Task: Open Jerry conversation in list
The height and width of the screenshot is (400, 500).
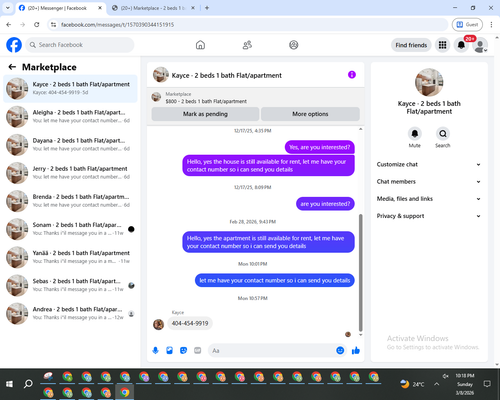Action: click(70, 173)
